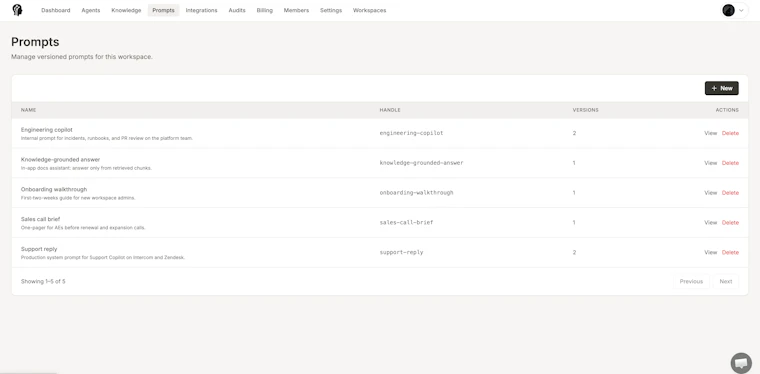This screenshot has height=374, width=760.
Task: Switch to the Knowledge tab
Action: pos(126,10)
